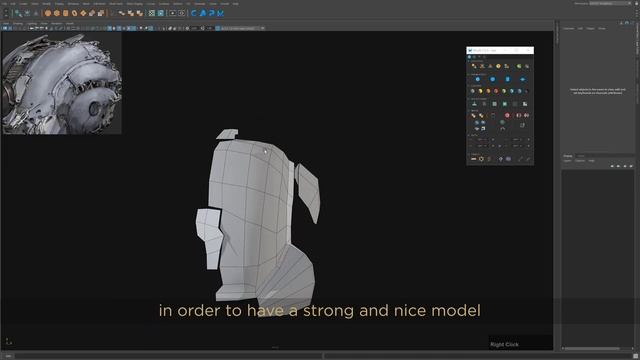Collapse the tool window's first section
640x360 pixels.
pos(469,61)
